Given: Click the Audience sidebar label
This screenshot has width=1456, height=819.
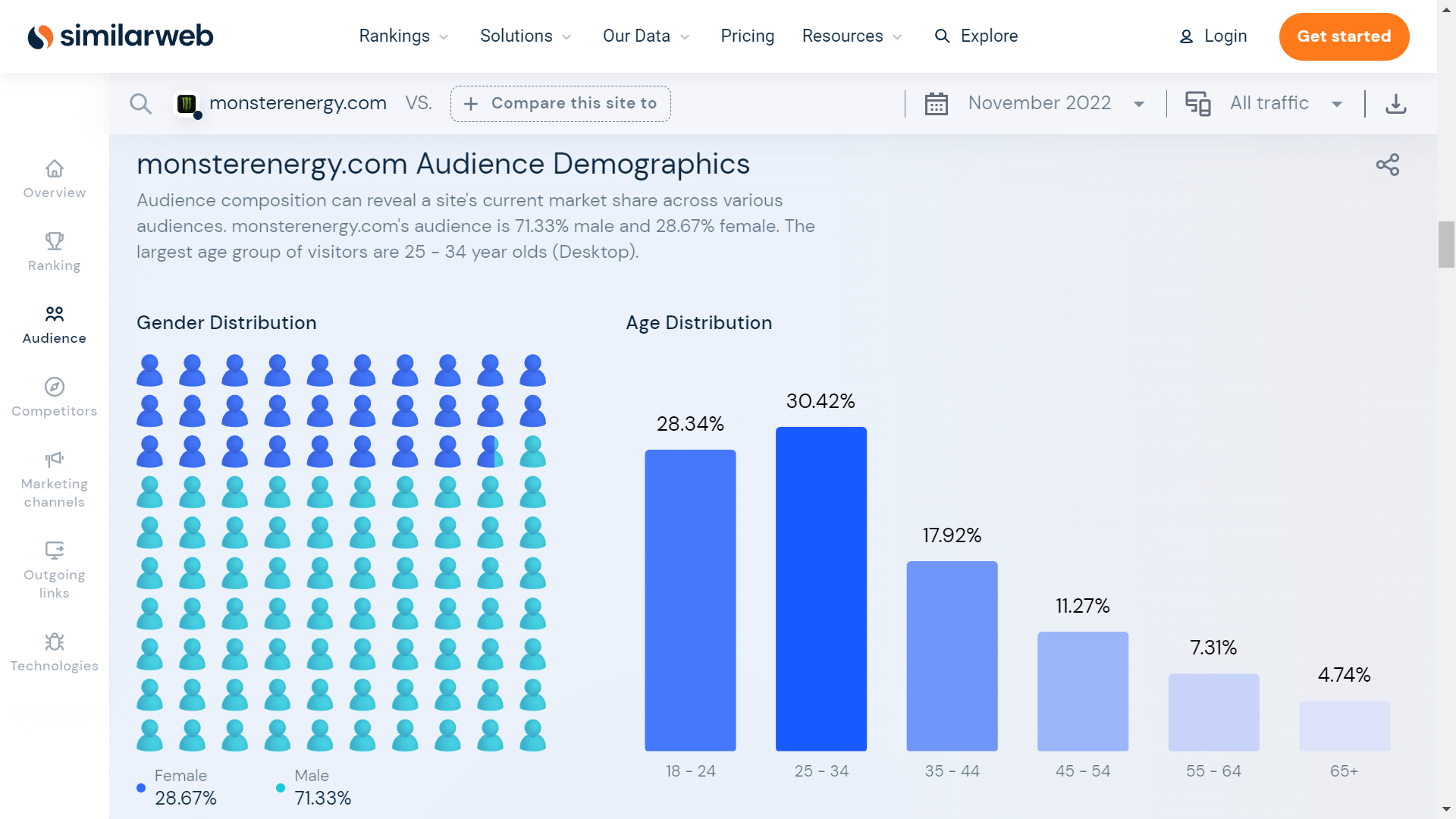Looking at the screenshot, I should (55, 338).
